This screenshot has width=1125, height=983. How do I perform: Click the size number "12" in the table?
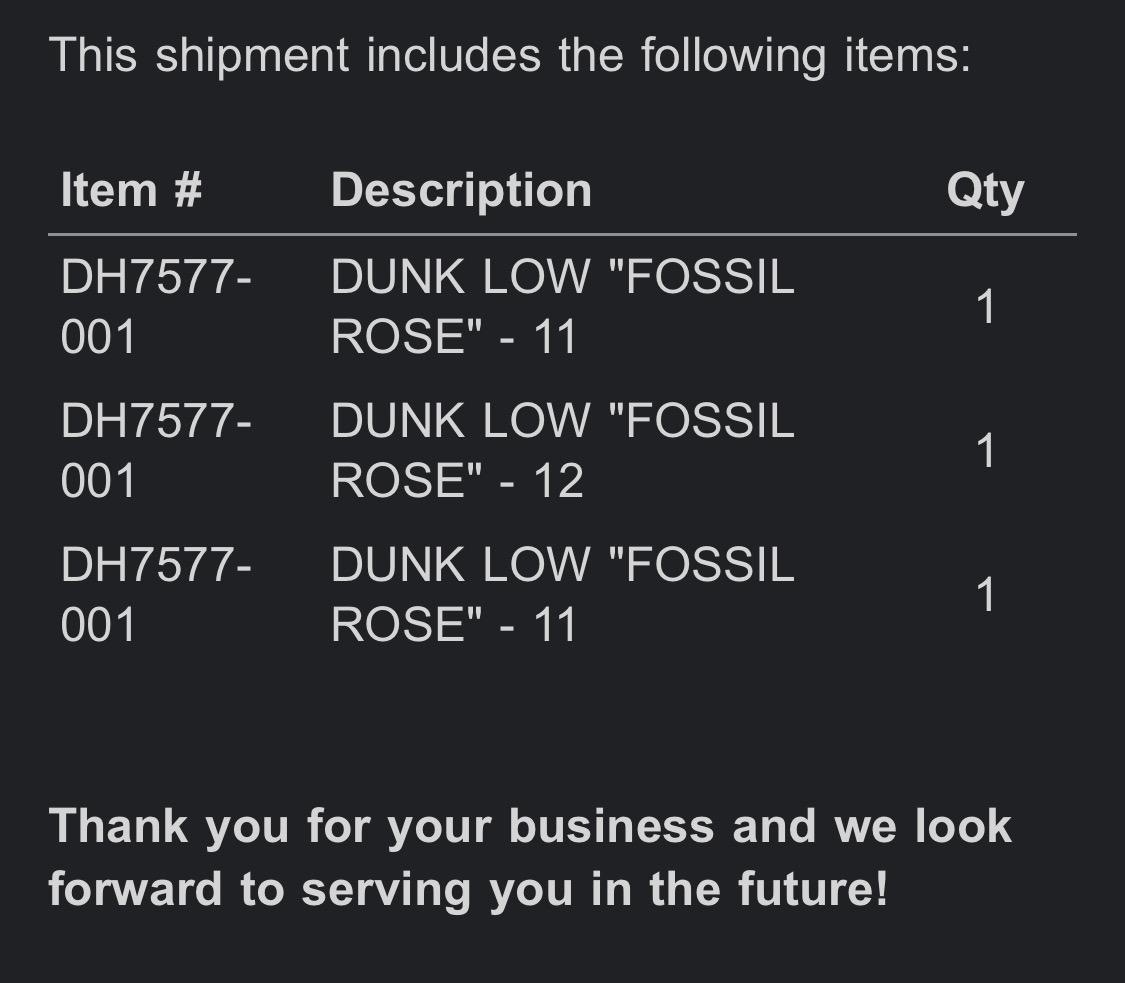pyautogui.click(x=558, y=481)
